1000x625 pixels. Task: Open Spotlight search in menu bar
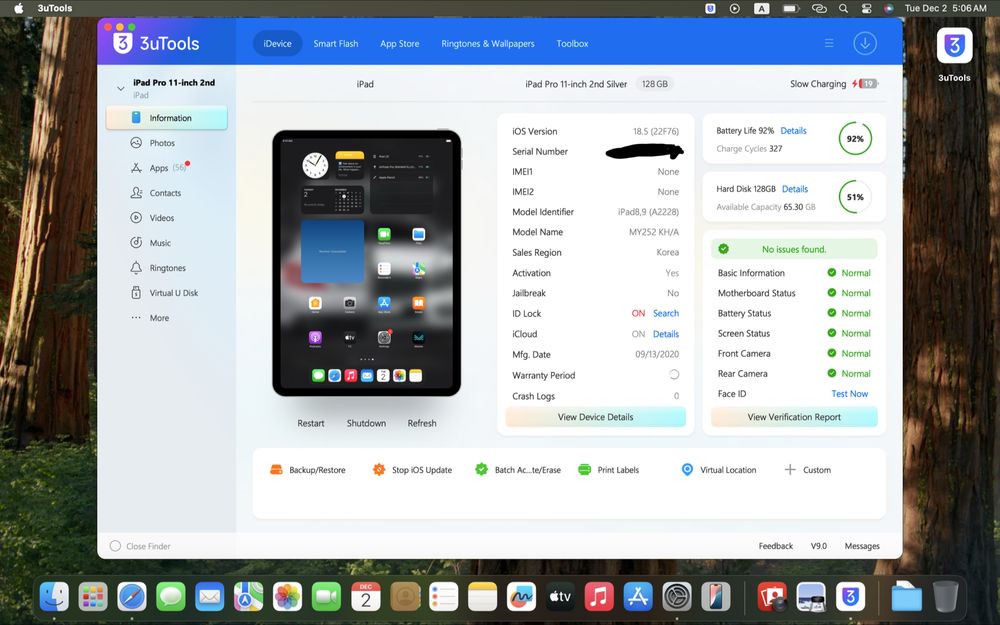click(x=843, y=8)
